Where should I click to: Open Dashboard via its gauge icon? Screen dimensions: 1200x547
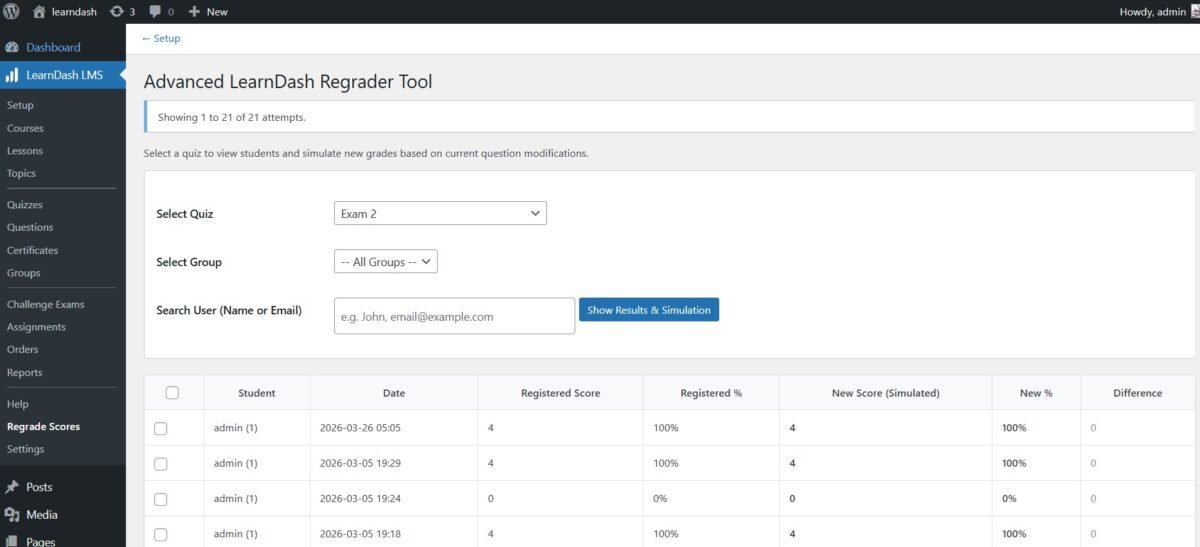[12, 47]
